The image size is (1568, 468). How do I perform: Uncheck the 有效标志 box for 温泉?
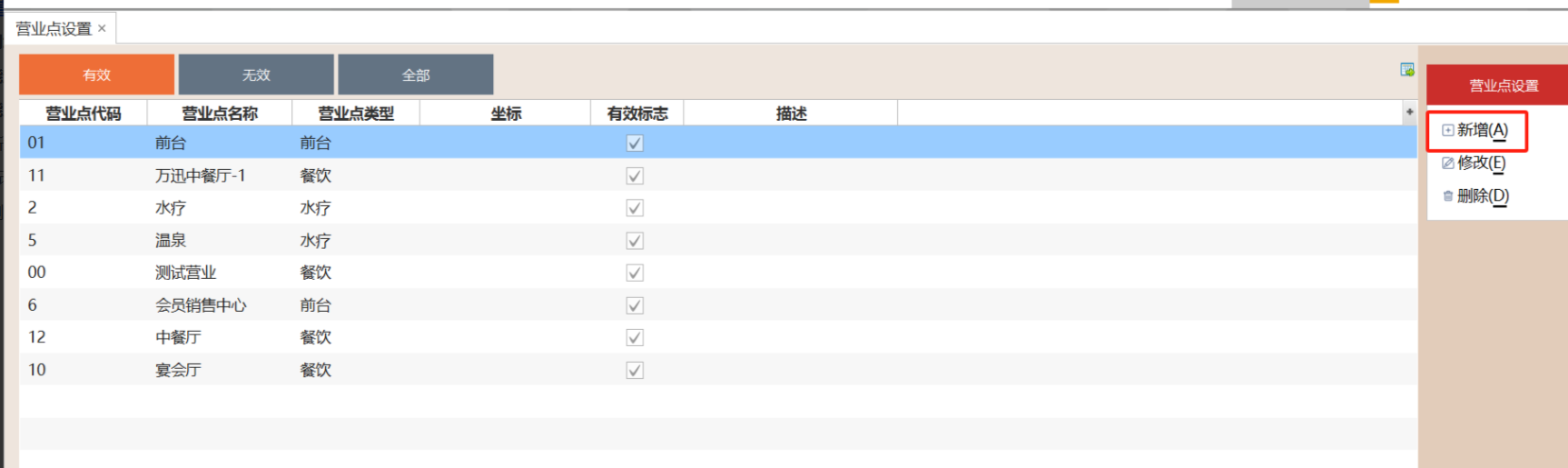click(635, 241)
